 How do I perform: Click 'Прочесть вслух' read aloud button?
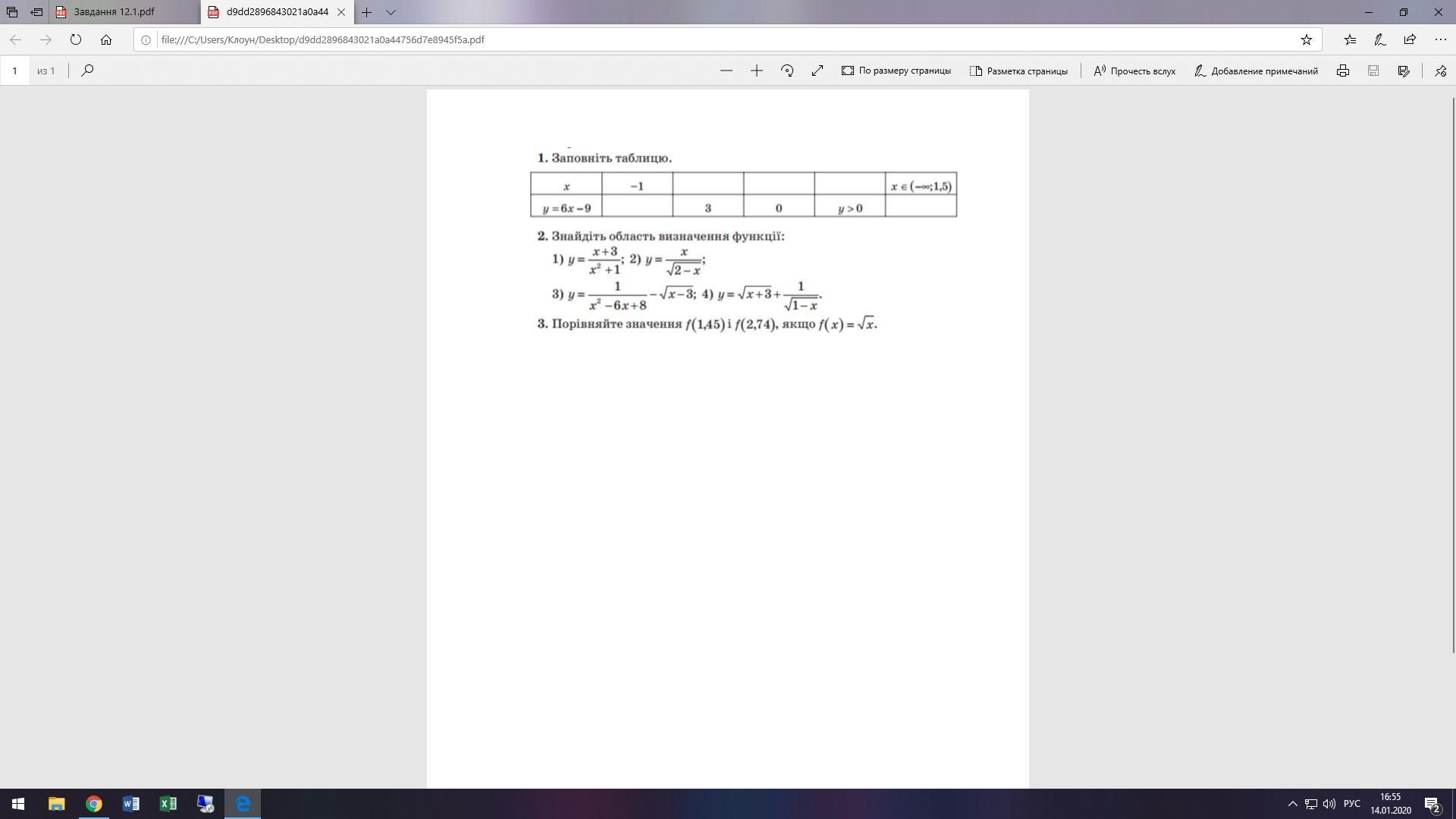(x=1134, y=71)
